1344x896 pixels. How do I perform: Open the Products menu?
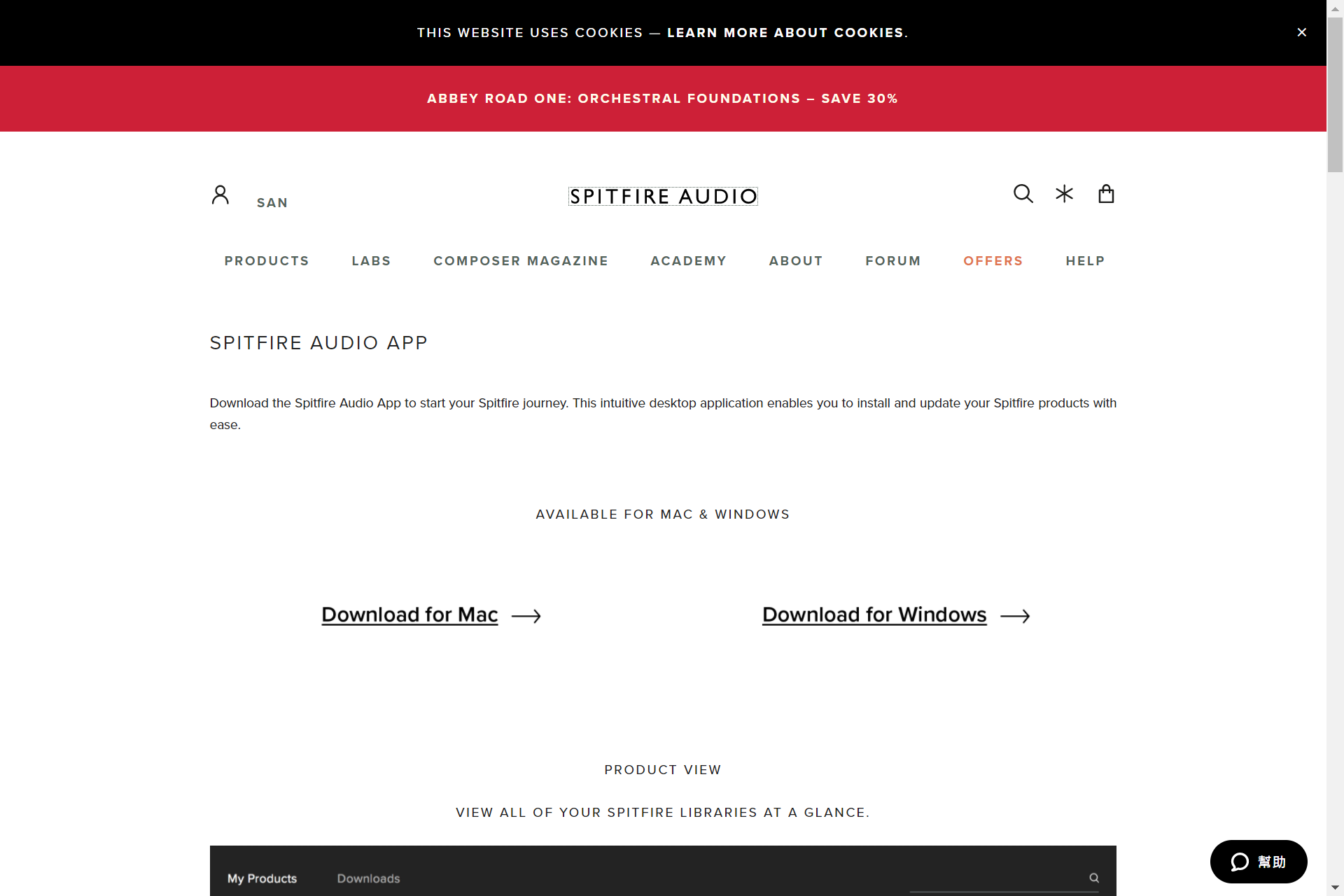tap(267, 261)
